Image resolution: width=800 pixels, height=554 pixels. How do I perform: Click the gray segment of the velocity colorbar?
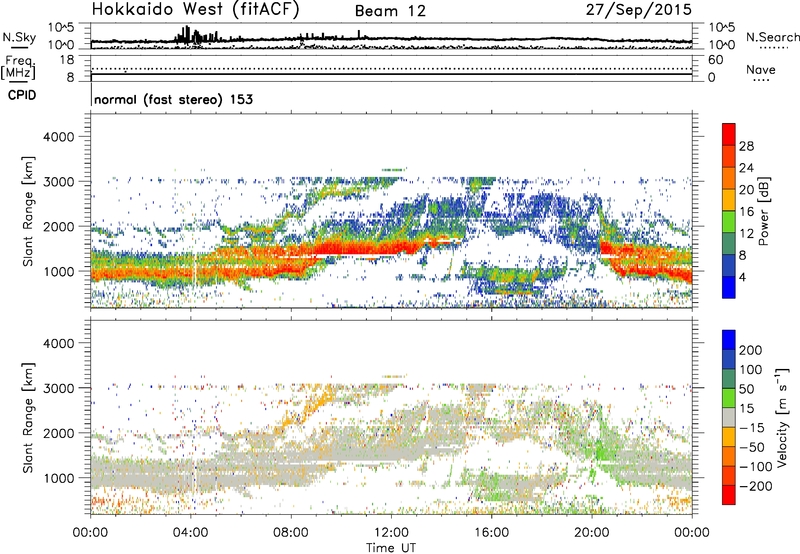(x=729, y=417)
